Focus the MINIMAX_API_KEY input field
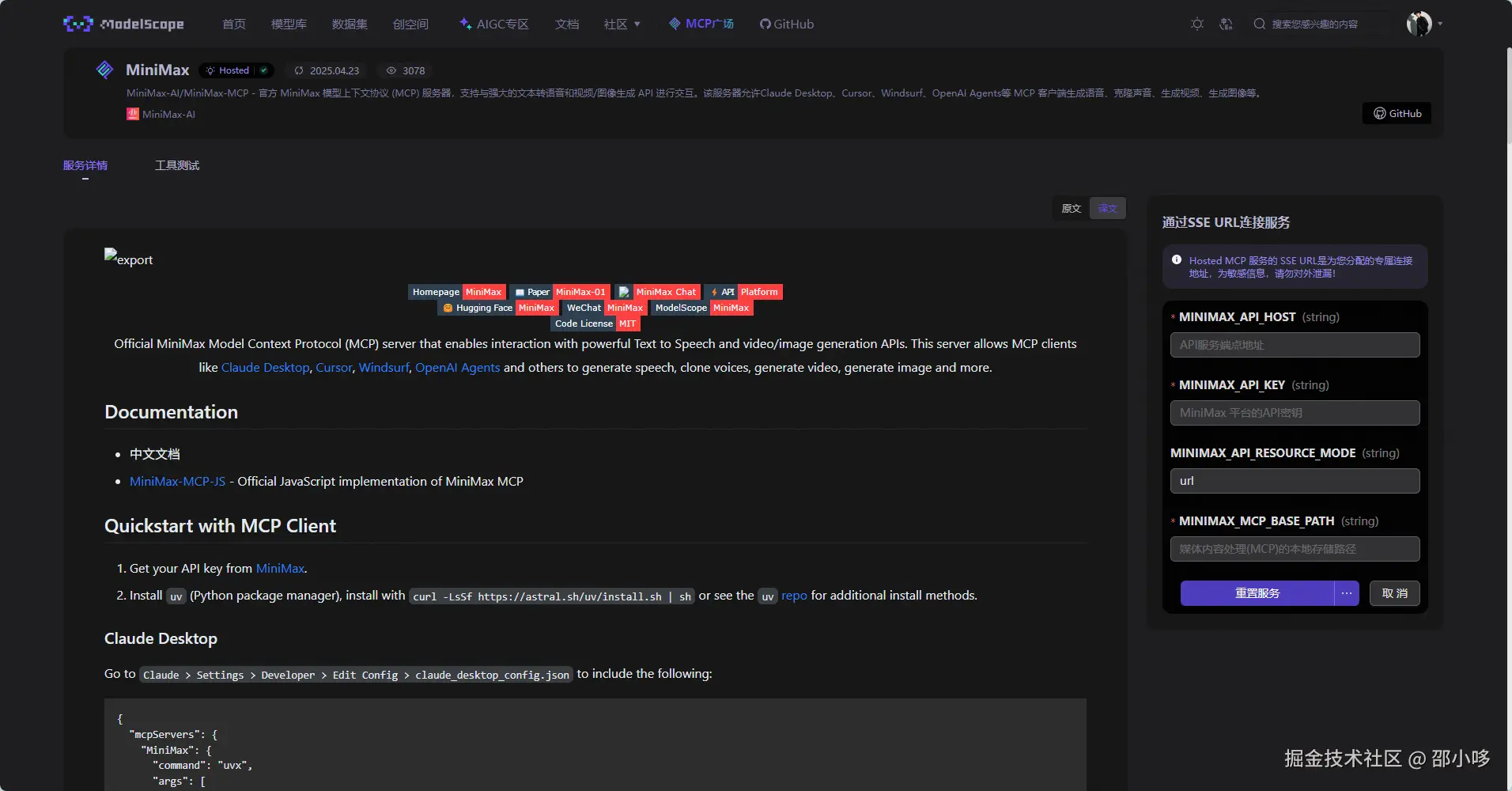The height and width of the screenshot is (791, 1512). [x=1295, y=413]
